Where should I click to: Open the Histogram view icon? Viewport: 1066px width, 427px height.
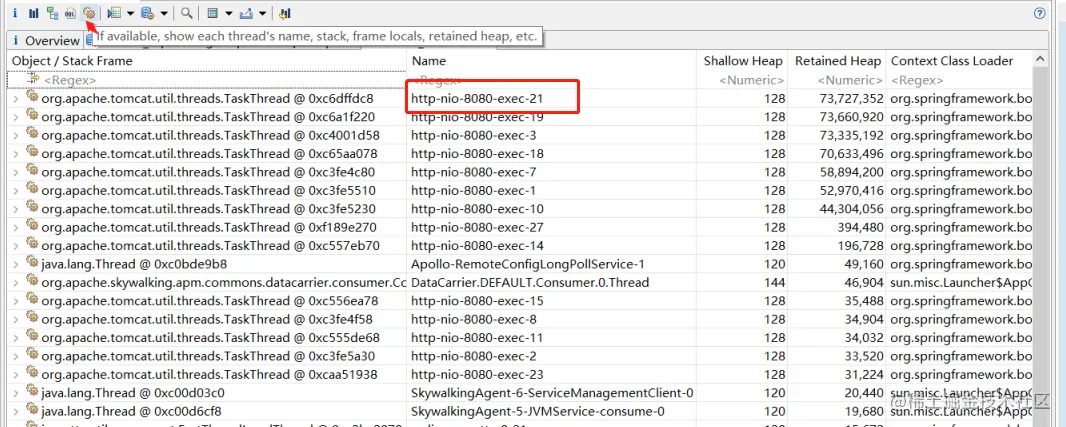click(33, 13)
